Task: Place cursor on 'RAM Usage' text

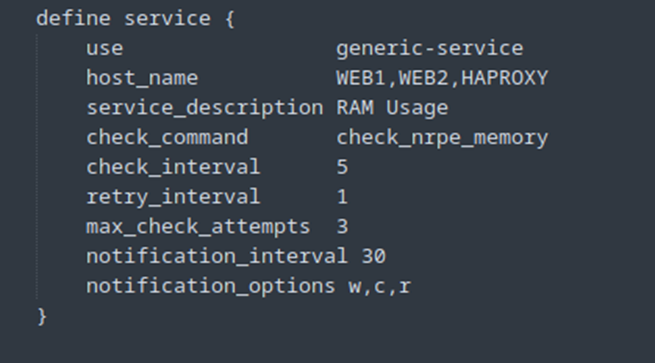Action: pos(392,108)
